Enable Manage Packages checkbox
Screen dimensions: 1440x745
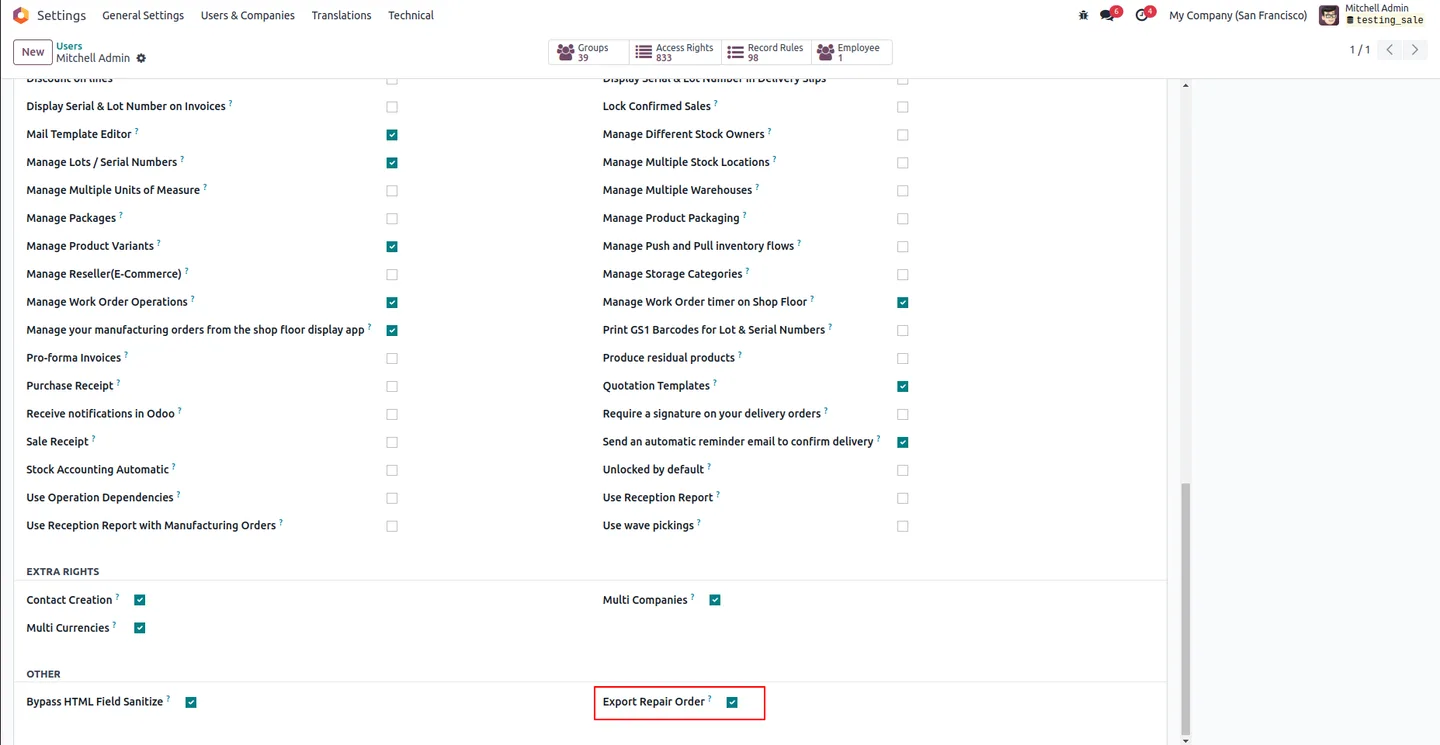click(392, 219)
